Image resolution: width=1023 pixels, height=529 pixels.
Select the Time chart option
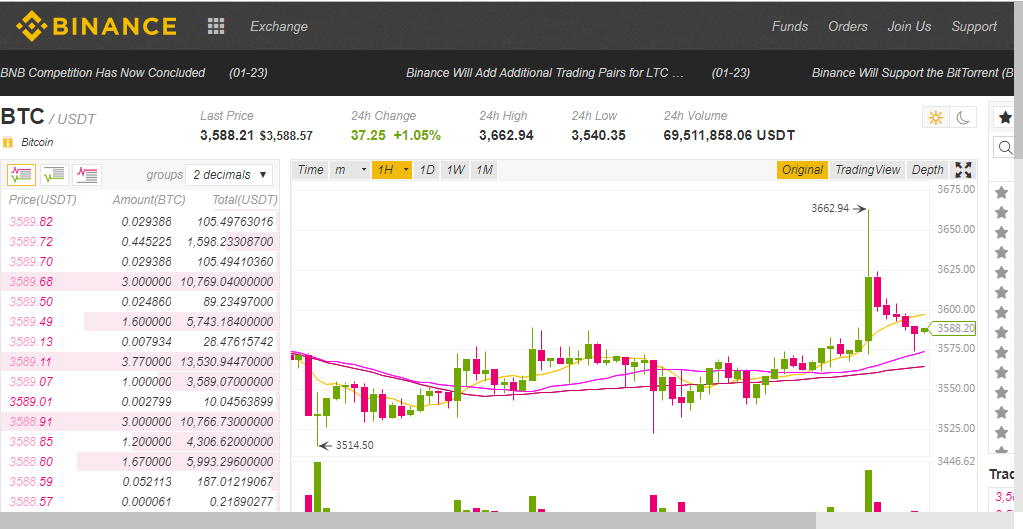(310, 170)
